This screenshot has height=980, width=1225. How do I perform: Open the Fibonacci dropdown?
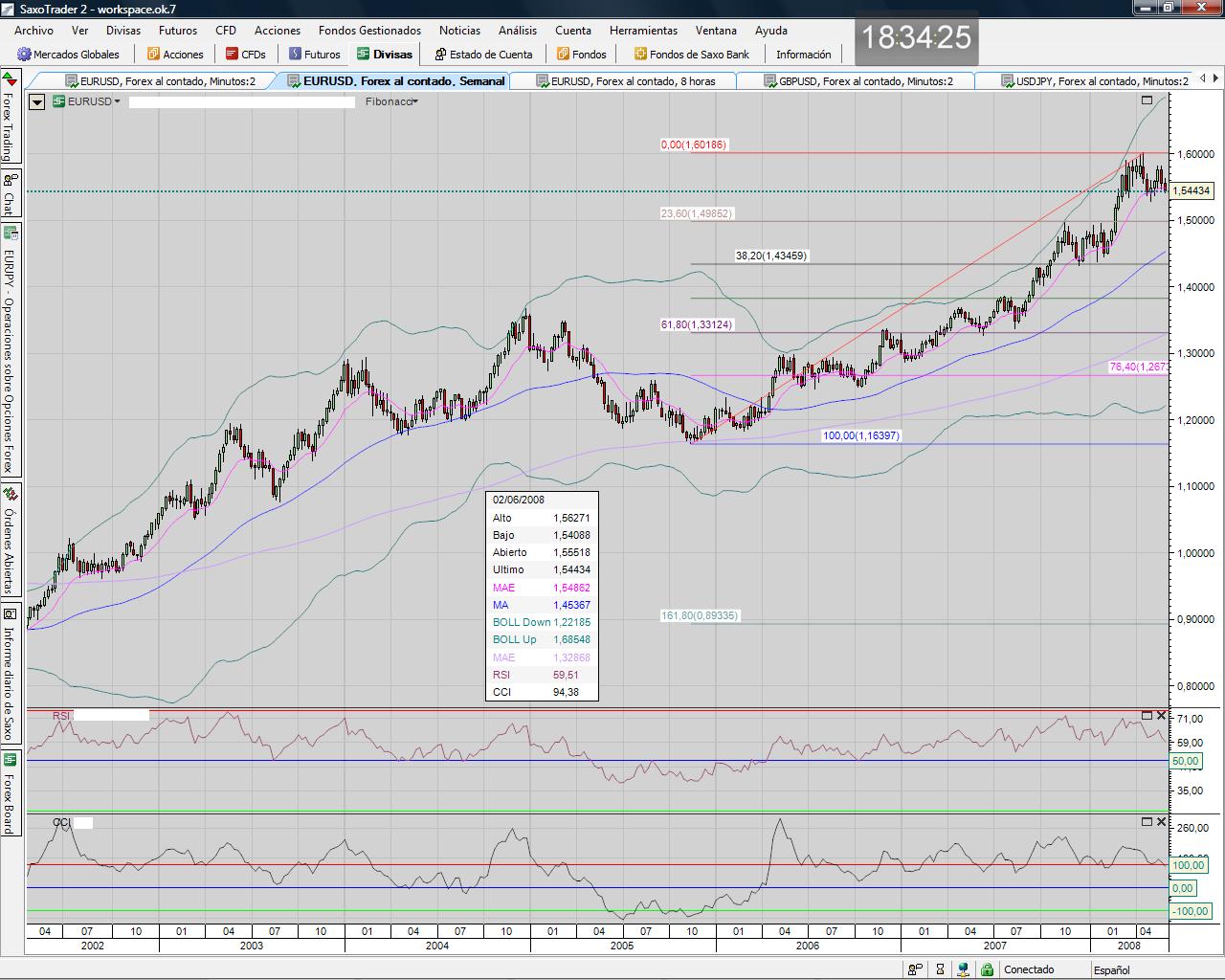pos(392,101)
